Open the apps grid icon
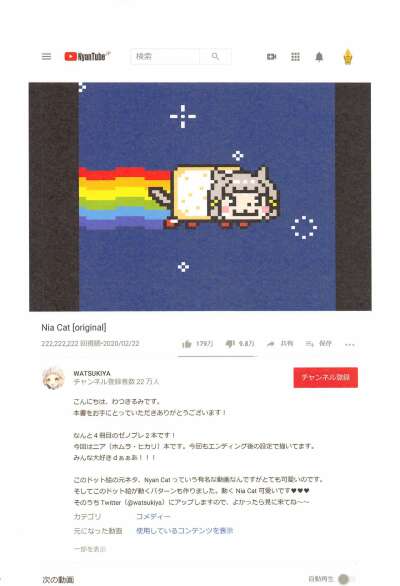 click(295, 57)
